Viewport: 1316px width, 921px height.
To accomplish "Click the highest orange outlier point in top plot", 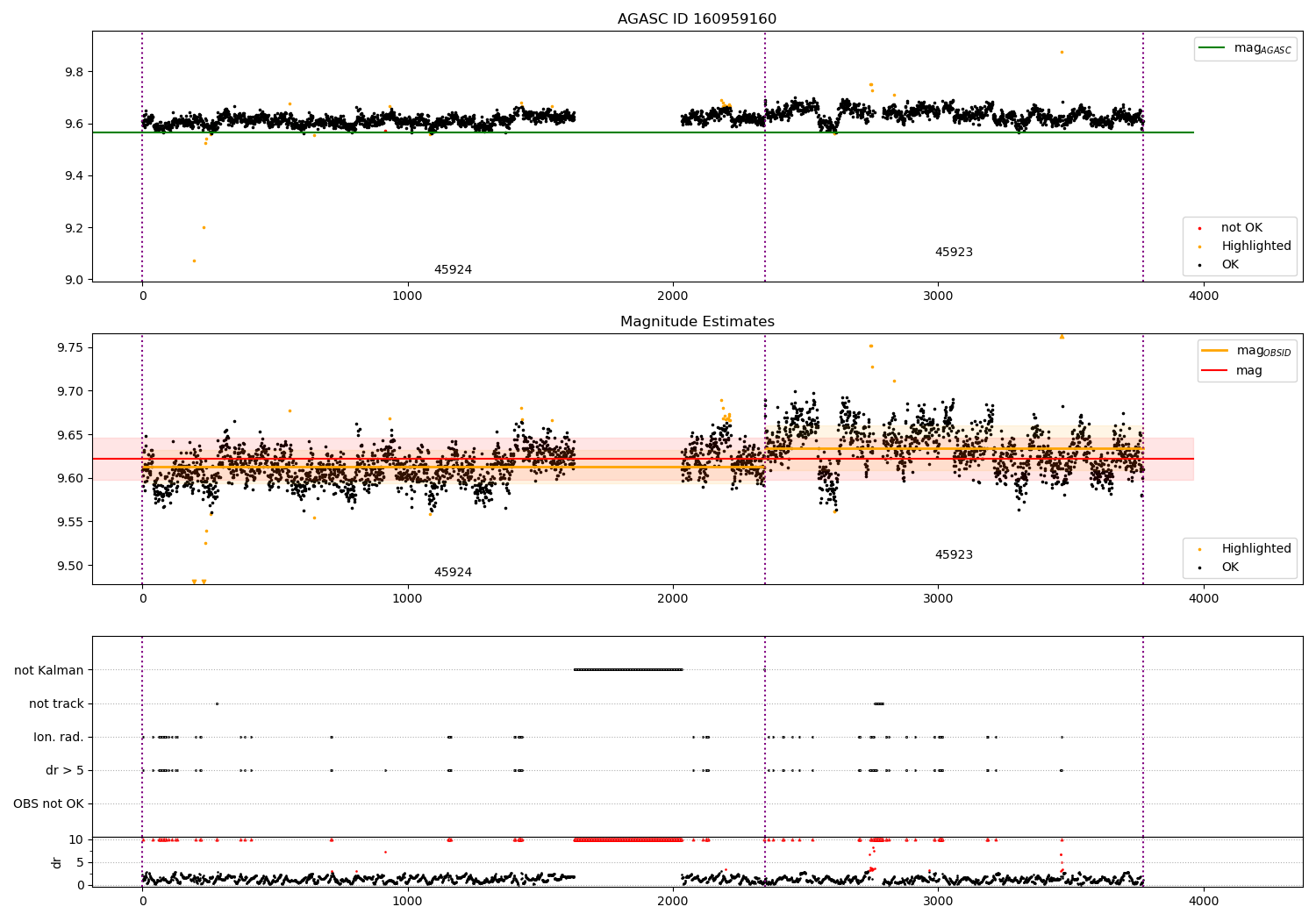I will (x=1062, y=52).
